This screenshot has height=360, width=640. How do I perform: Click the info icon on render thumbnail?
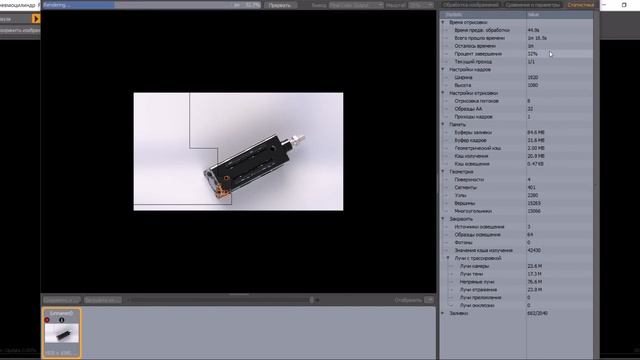click(62, 320)
